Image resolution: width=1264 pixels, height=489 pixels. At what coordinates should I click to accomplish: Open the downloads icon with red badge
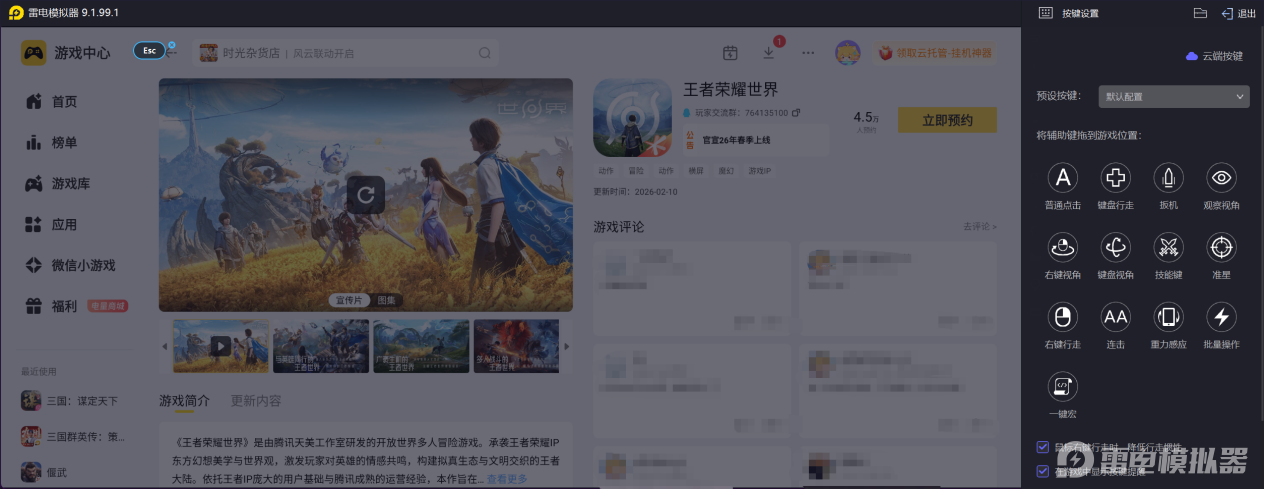769,52
